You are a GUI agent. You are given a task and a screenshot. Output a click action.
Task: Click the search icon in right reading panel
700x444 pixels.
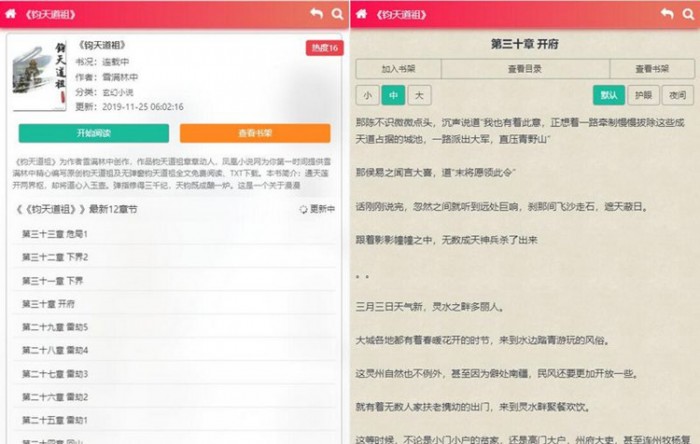pyautogui.click(x=688, y=14)
